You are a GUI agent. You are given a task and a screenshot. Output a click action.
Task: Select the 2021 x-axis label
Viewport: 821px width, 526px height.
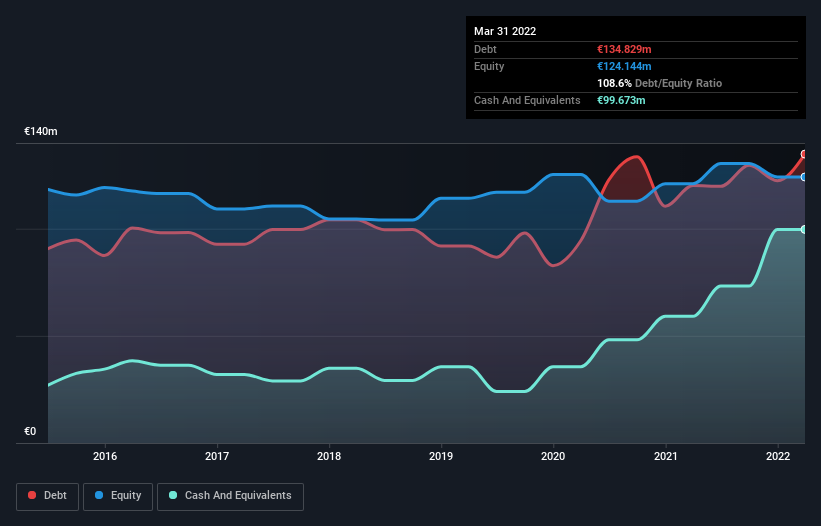pos(665,456)
